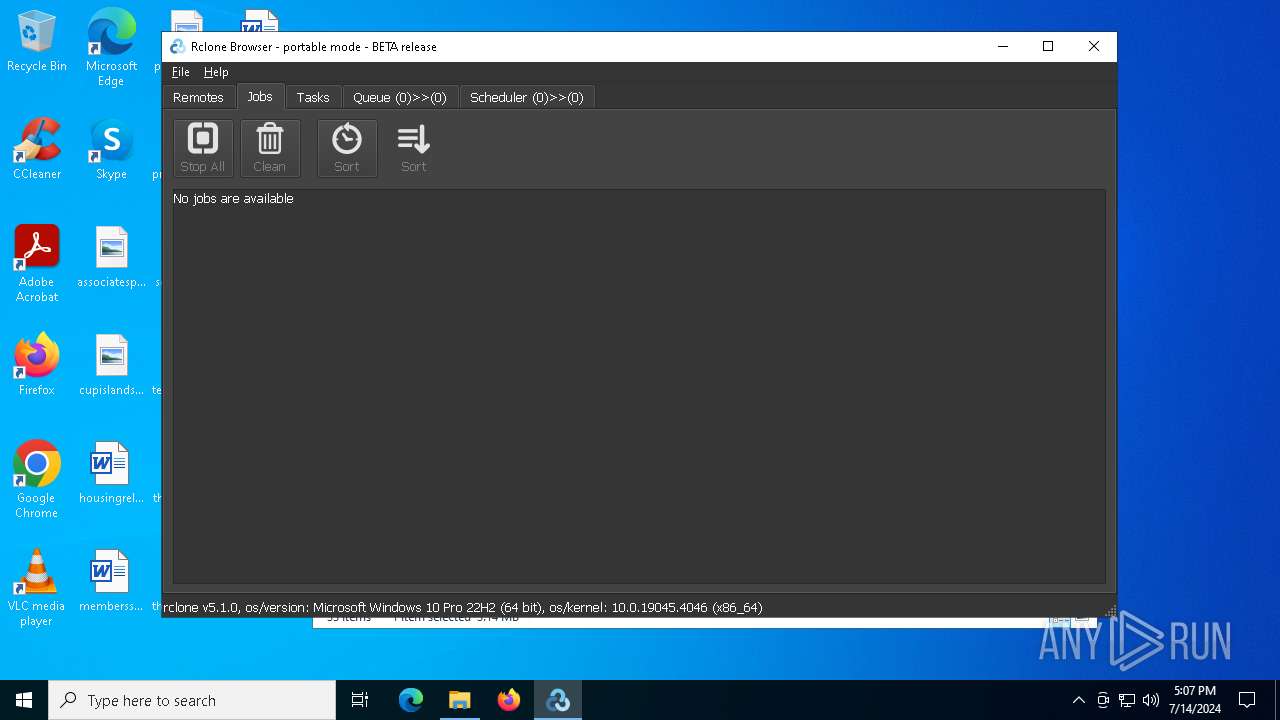Select the housingrel... Word document on the desktop

pos(111,474)
